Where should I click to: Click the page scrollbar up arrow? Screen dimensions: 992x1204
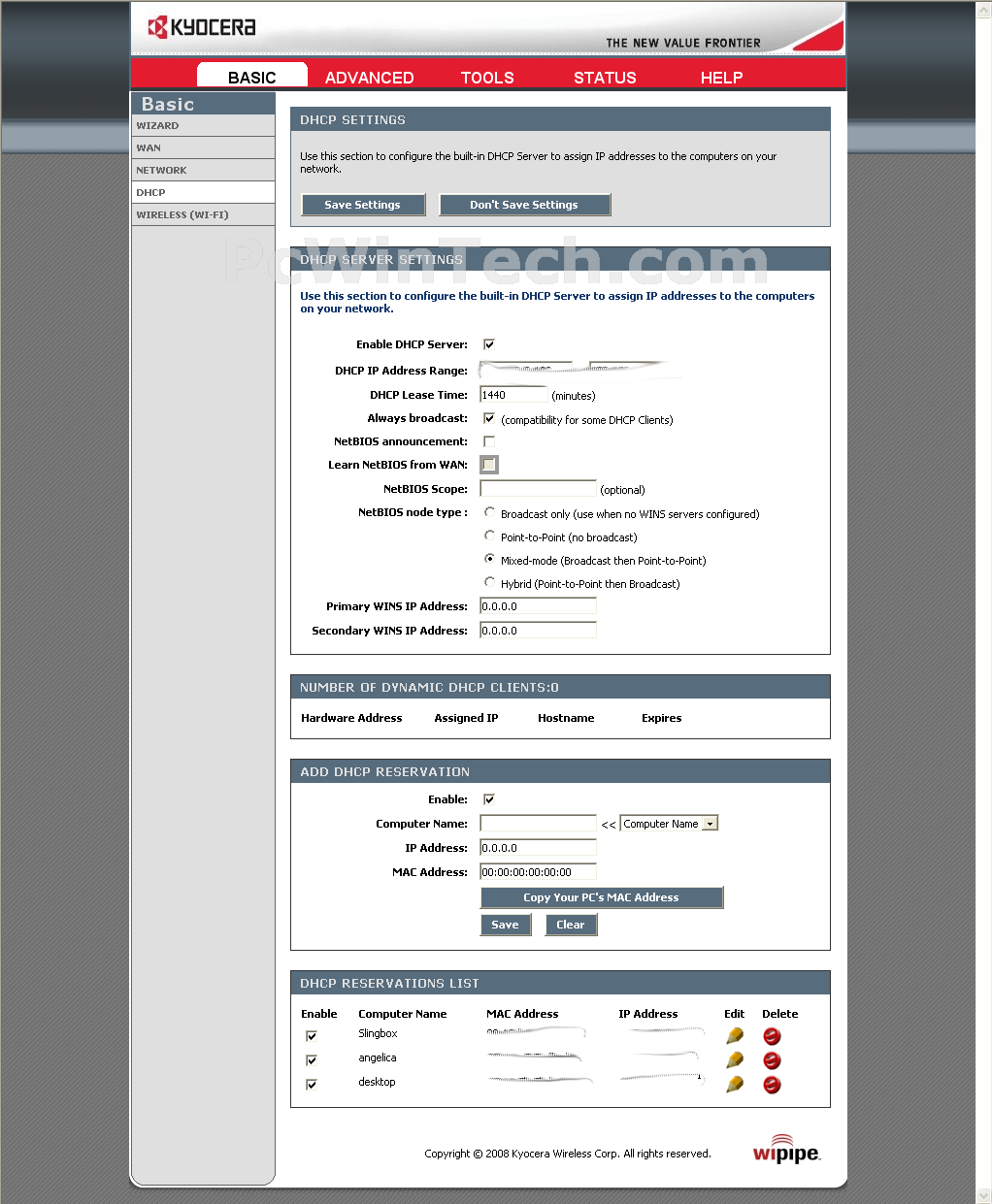click(983, 8)
